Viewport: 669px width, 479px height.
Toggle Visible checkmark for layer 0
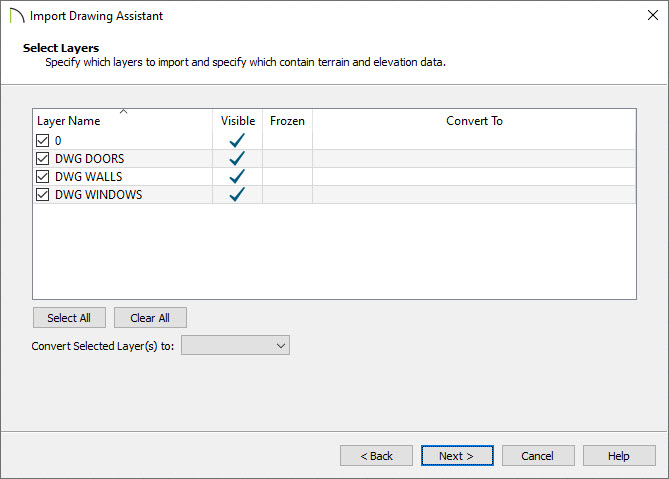click(237, 140)
